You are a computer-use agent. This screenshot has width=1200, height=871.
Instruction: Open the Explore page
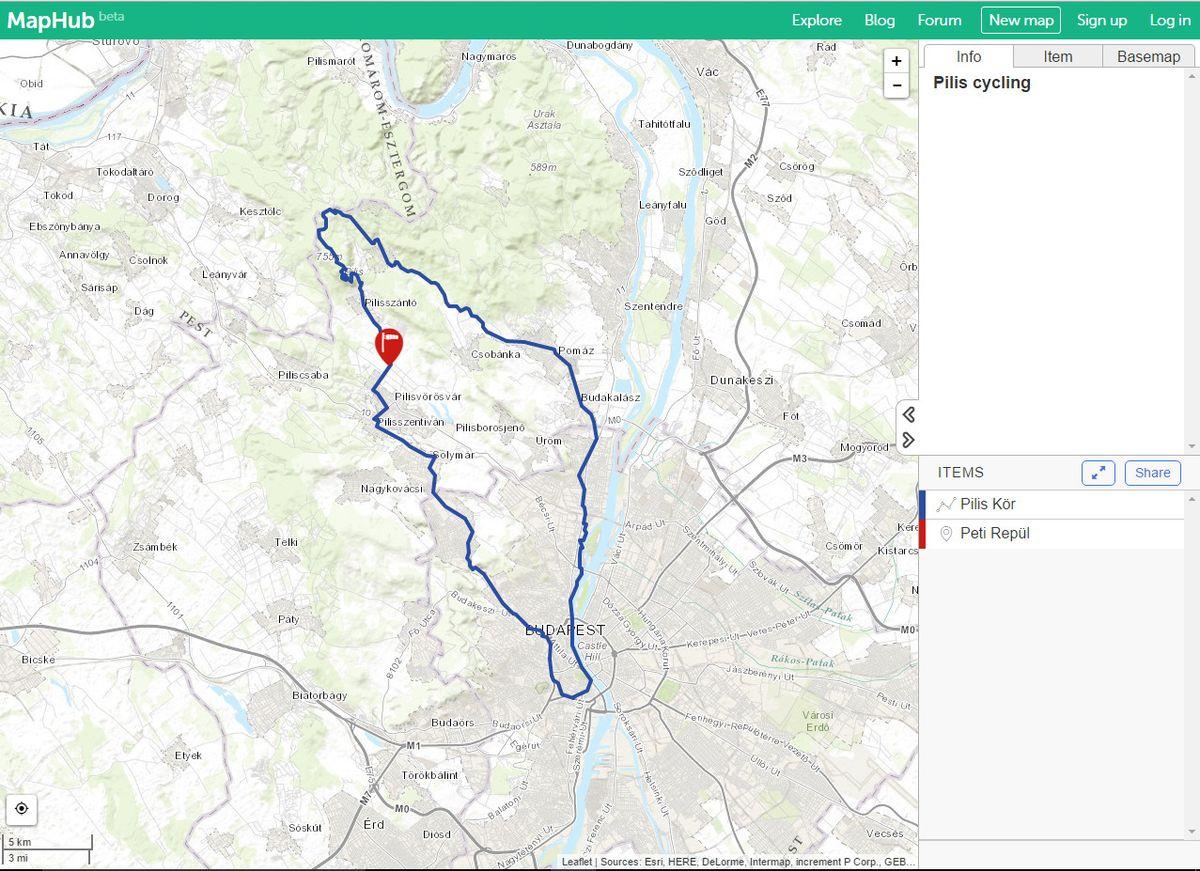(x=817, y=20)
